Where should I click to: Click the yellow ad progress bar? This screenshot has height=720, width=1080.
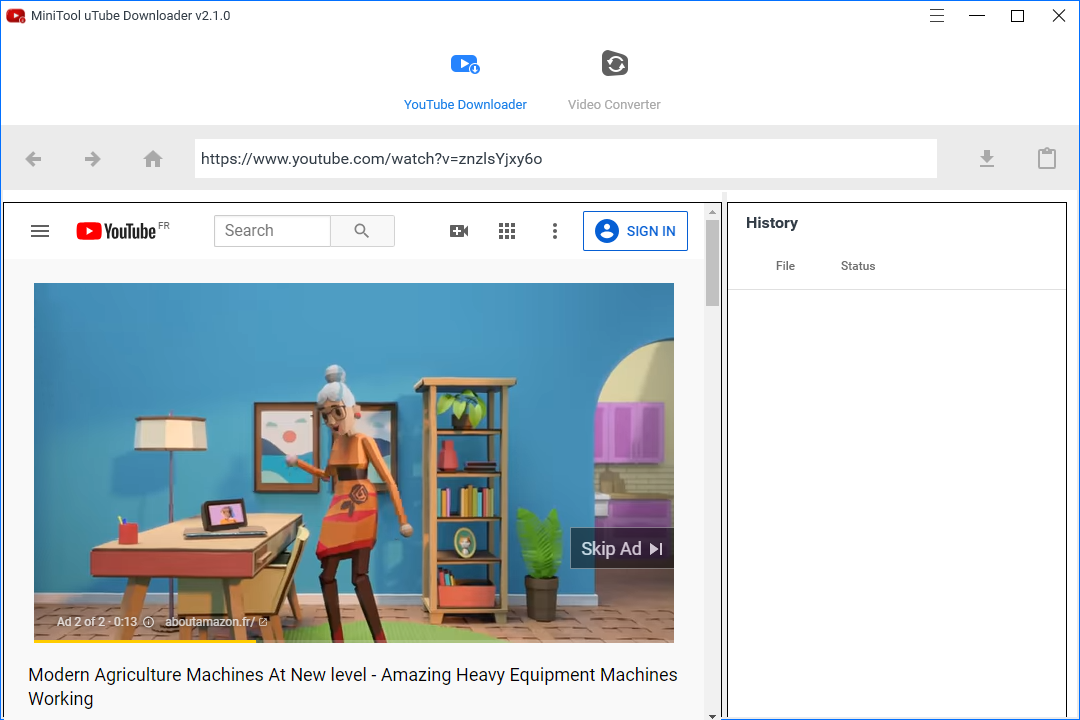click(145, 641)
